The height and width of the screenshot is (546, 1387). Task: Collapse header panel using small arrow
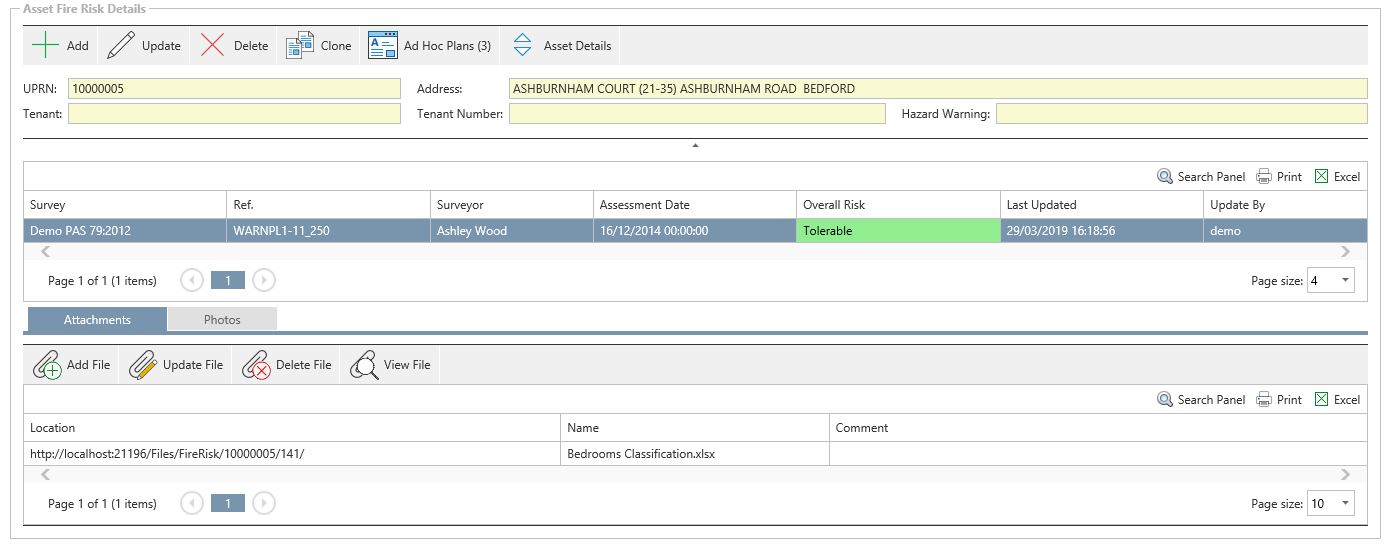(x=695, y=146)
